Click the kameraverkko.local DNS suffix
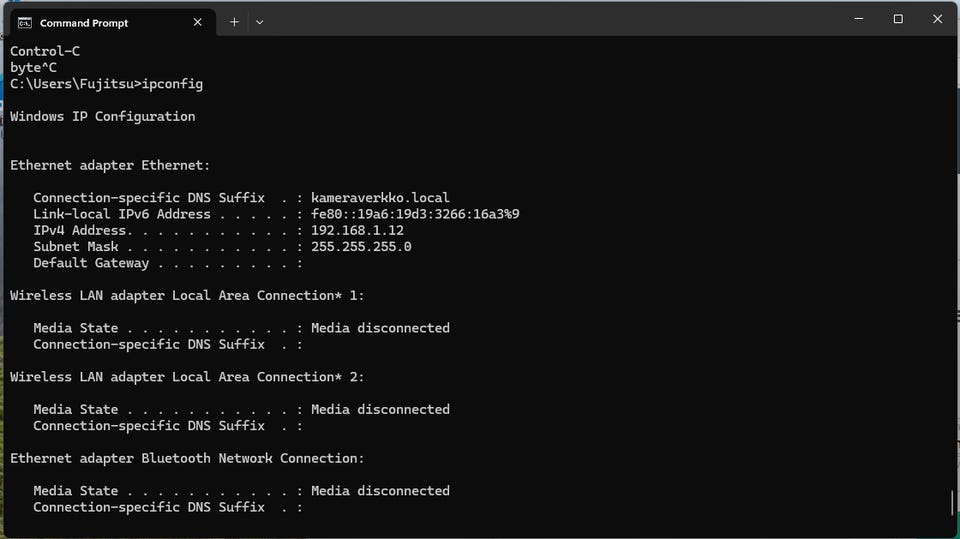960x539 pixels. [380, 198]
